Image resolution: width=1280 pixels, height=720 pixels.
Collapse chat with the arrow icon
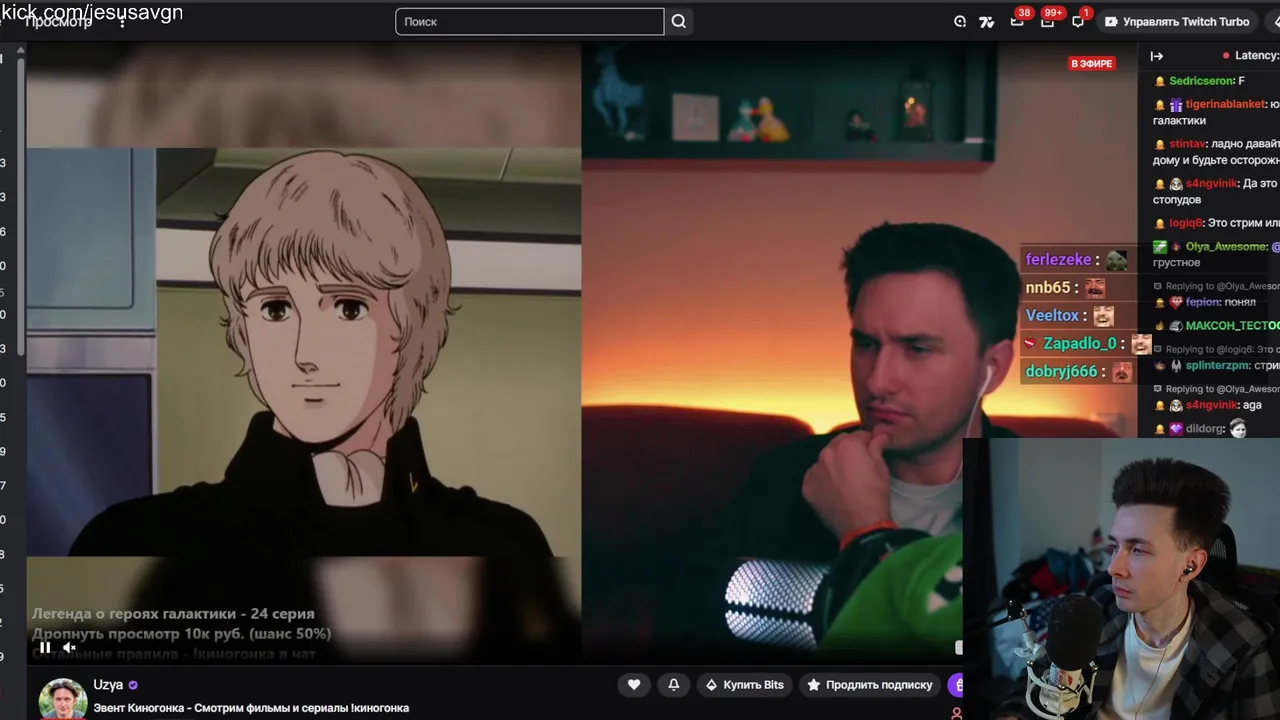(1157, 56)
